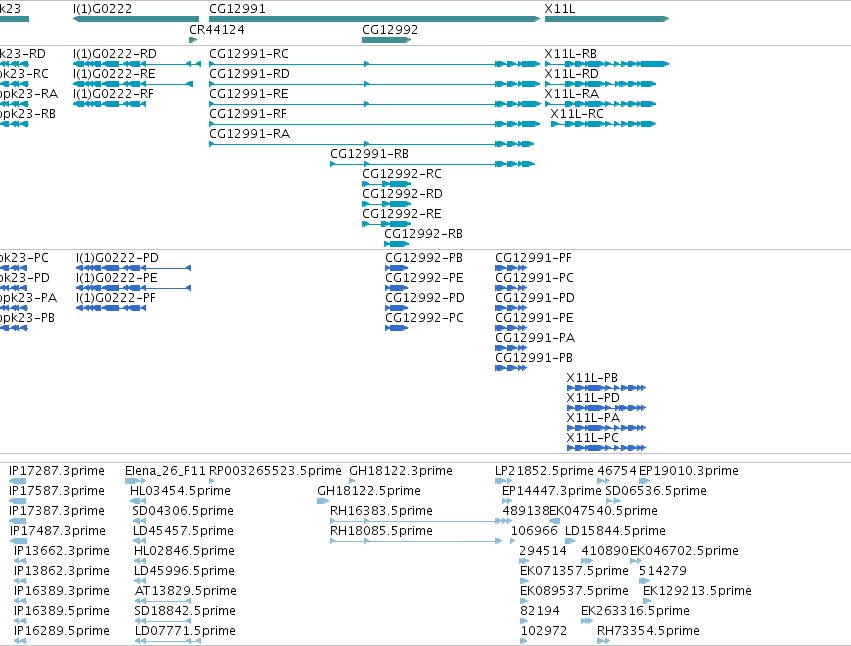Select polypeptide l(1)G0222-PD
The height and width of the screenshot is (646, 851).
134,268
